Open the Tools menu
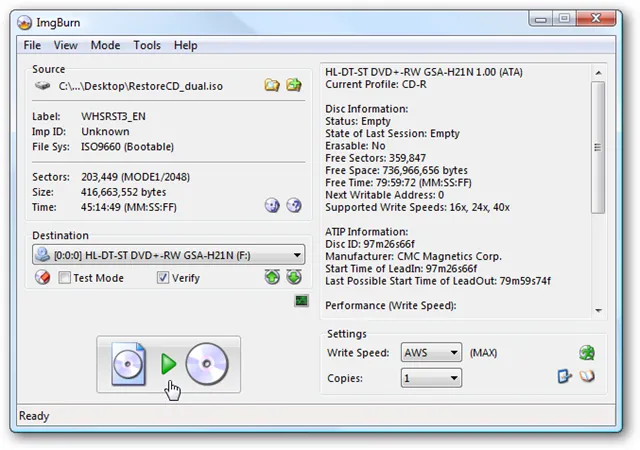Screen dimensions: 640x450 click(x=147, y=45)
